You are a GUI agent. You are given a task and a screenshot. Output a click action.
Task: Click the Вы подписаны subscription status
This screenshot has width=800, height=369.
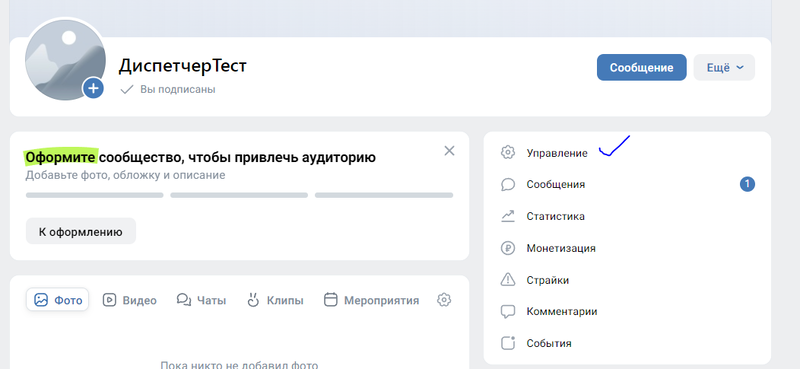(x=168, y=89)
